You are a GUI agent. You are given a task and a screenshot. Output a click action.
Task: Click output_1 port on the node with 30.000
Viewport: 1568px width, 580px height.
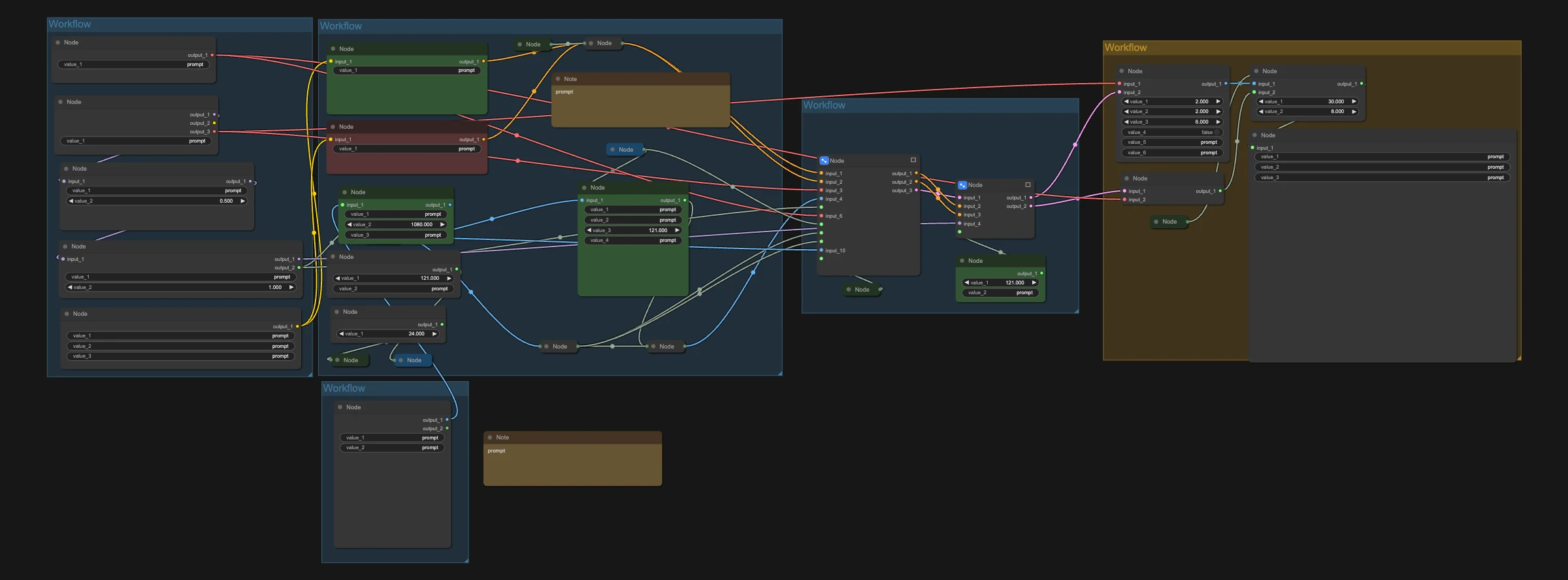[x=1362, y=84]
